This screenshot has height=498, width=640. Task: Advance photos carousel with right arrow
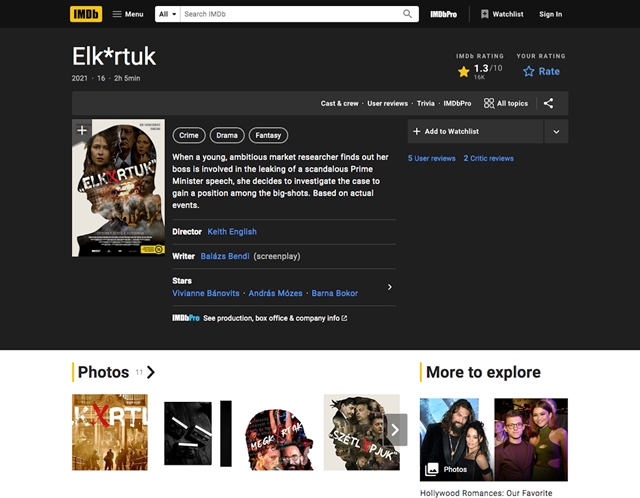click(395, 430)
